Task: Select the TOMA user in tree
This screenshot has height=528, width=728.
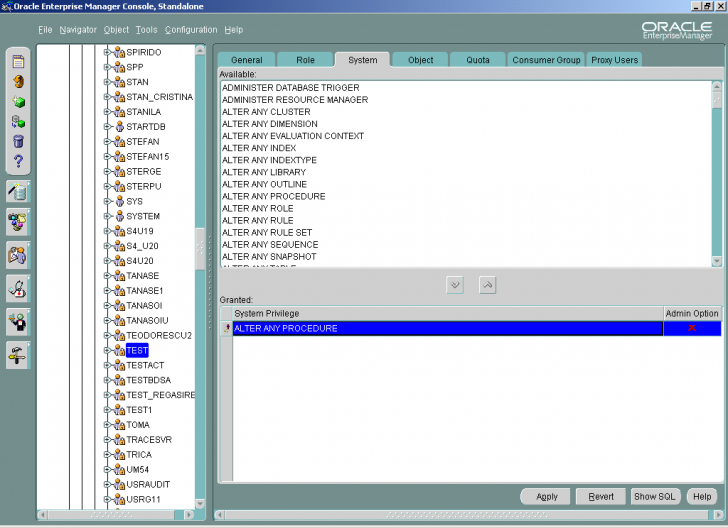Action: [138, 425]
